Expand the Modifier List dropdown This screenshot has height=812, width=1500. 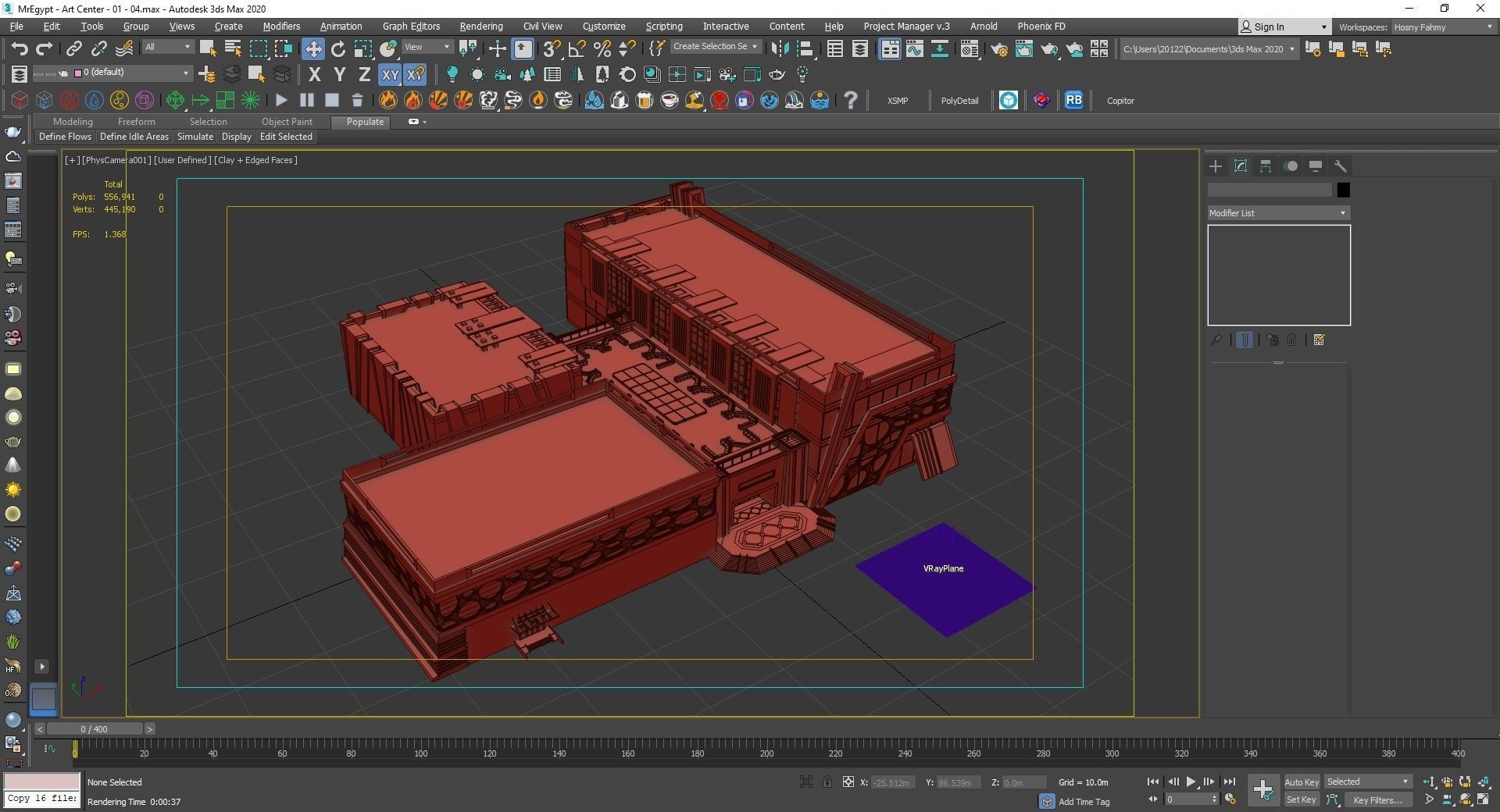[x=1278, y=213]
